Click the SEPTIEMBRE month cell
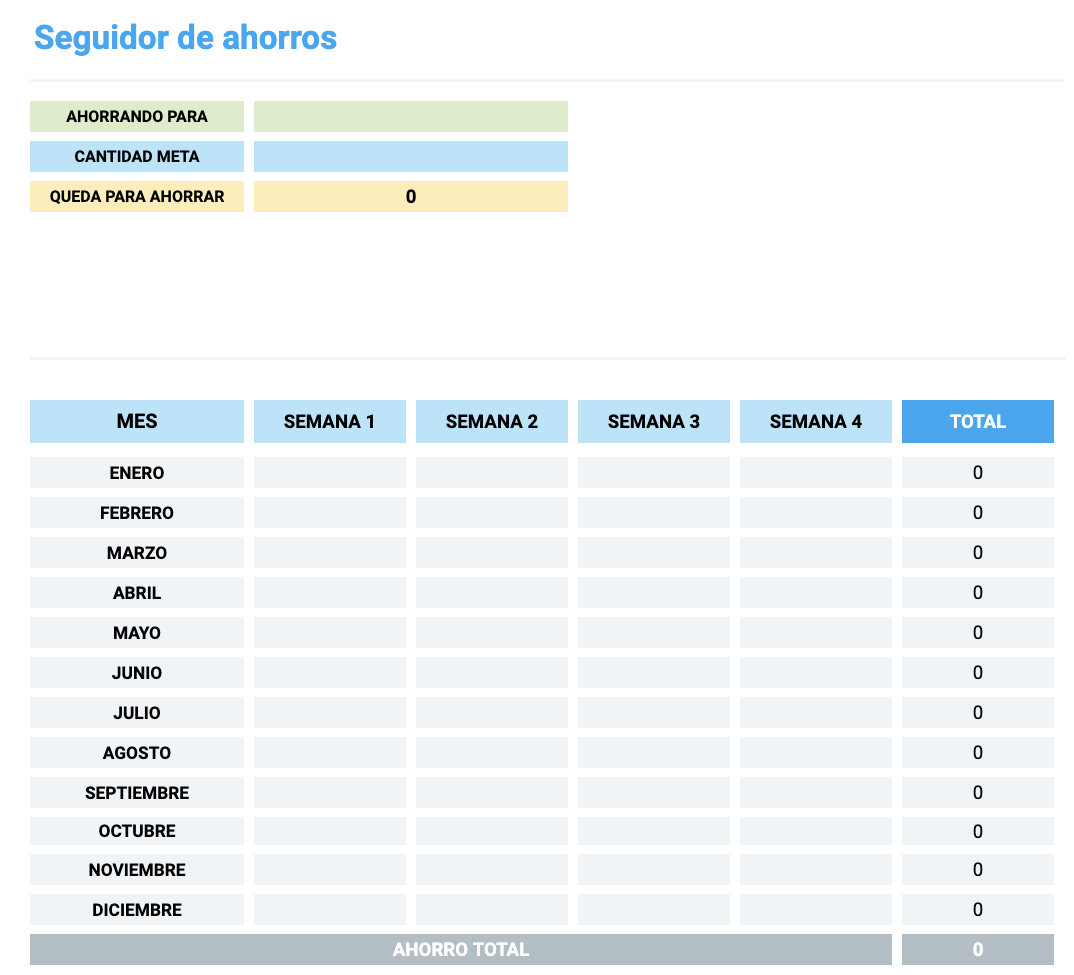The image size is (1074, 975). (137, 793)
